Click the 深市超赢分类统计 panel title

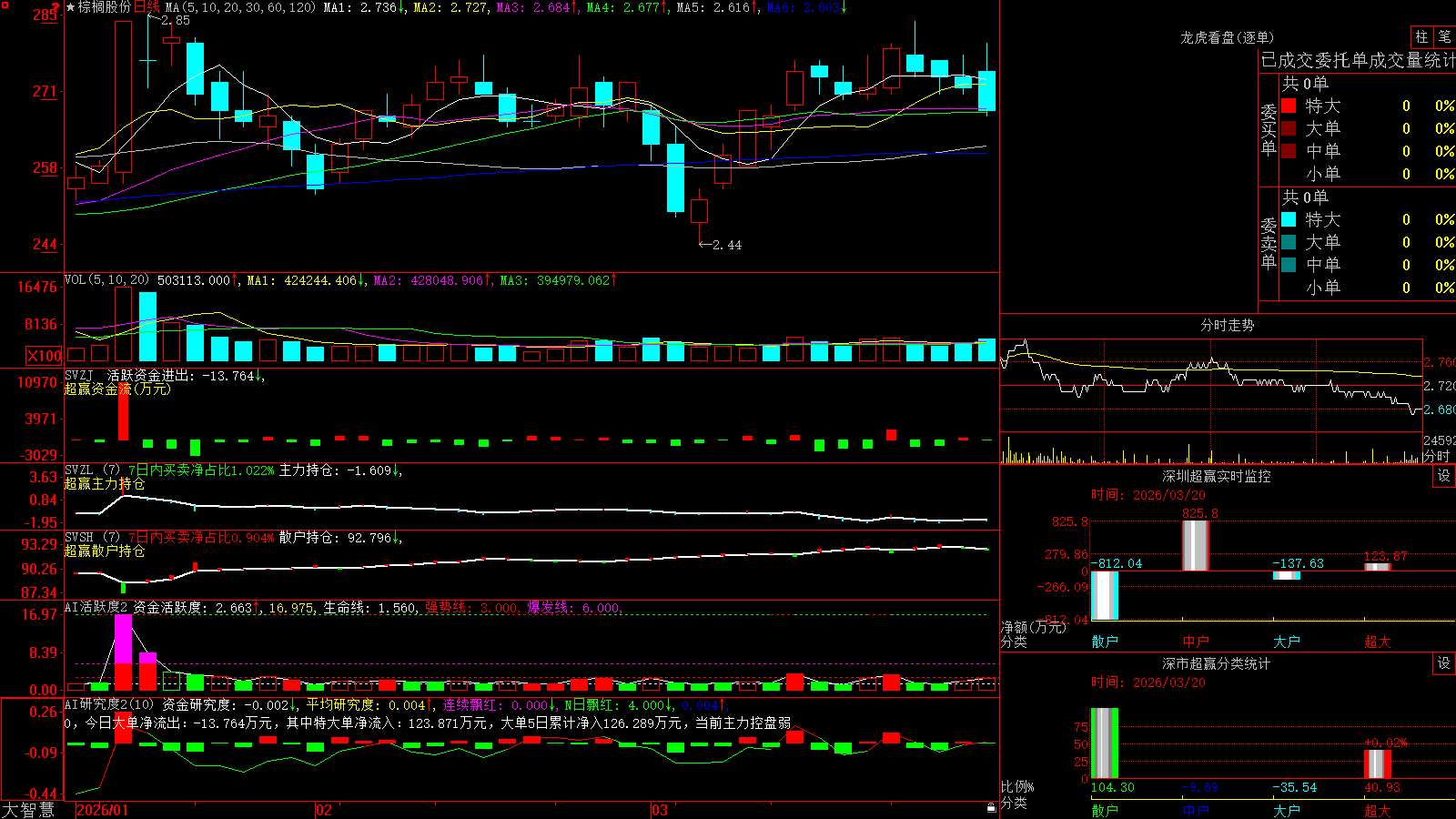pyautogui.click(x=1217, y=663)
